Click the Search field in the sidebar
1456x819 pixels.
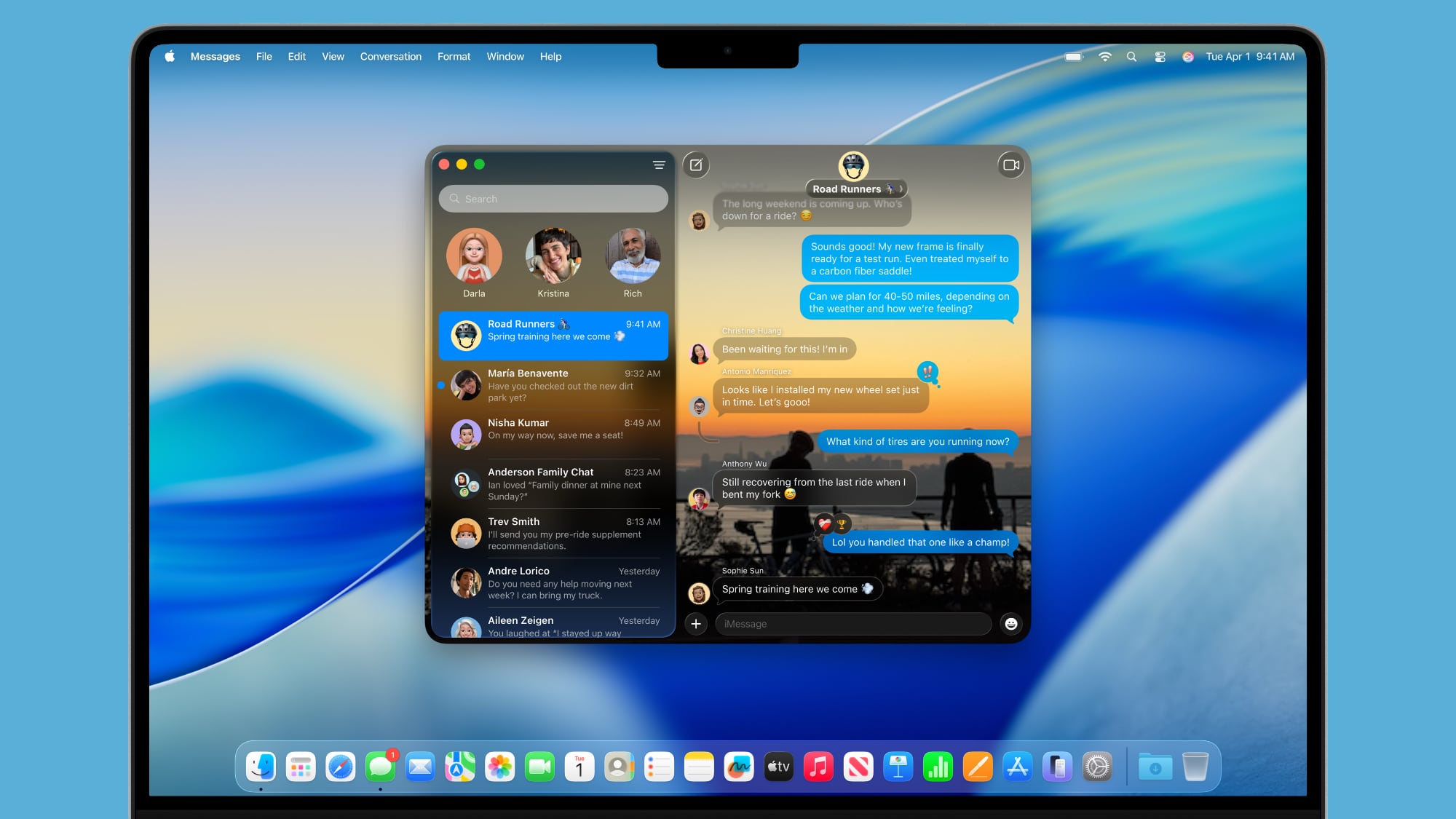tap(553, 198)
